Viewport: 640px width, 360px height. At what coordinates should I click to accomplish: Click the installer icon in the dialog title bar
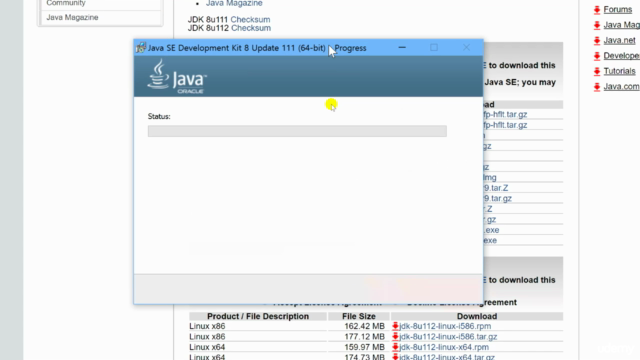141,48
